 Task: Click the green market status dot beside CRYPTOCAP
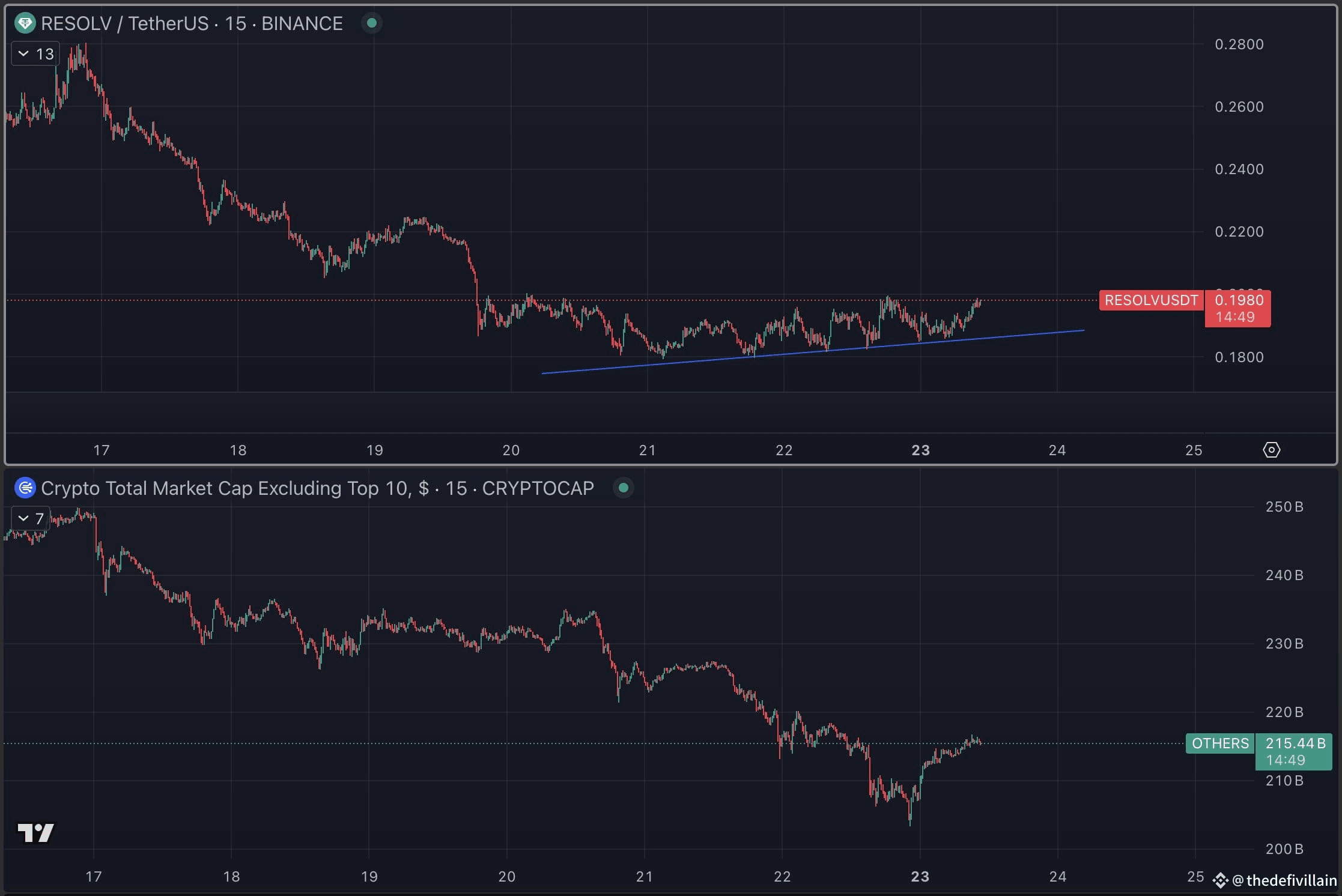tap(624, 488)
